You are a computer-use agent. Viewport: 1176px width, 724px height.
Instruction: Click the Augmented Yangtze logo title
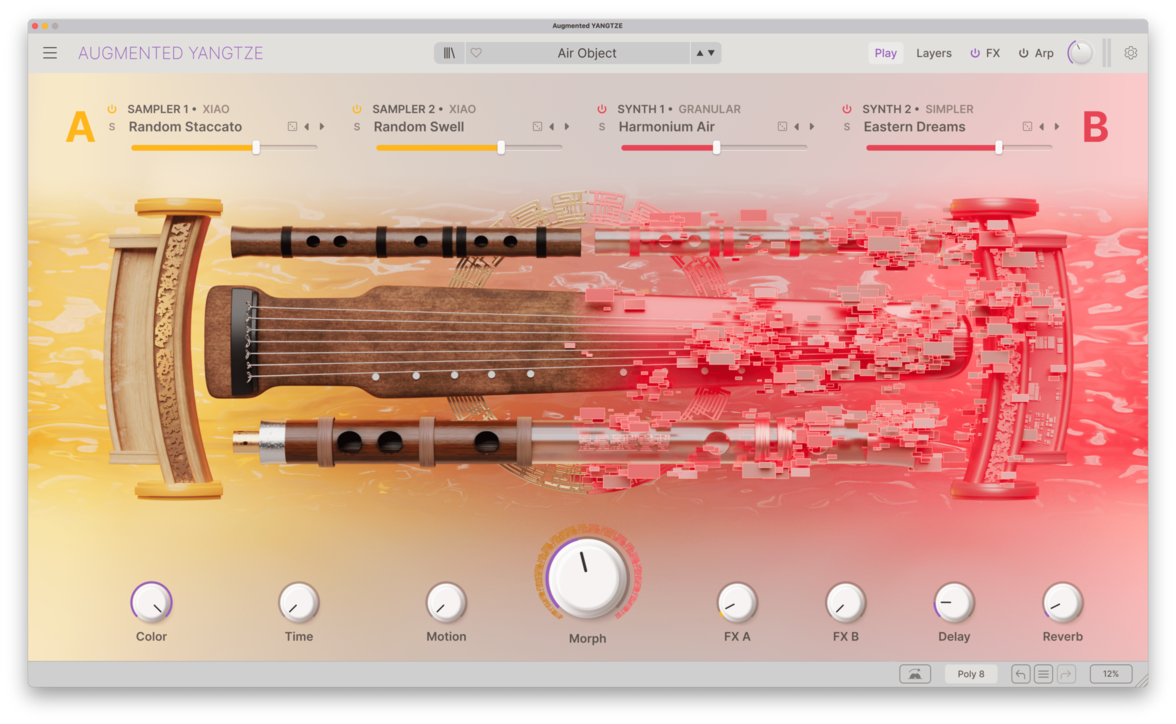click(x=170, y=53)
